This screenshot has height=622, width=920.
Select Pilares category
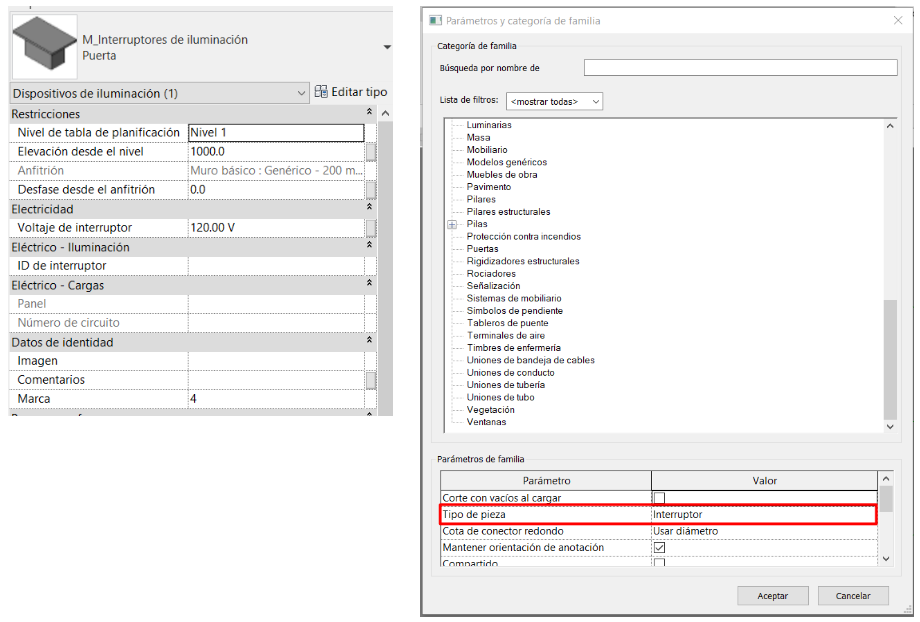(481, 199)
